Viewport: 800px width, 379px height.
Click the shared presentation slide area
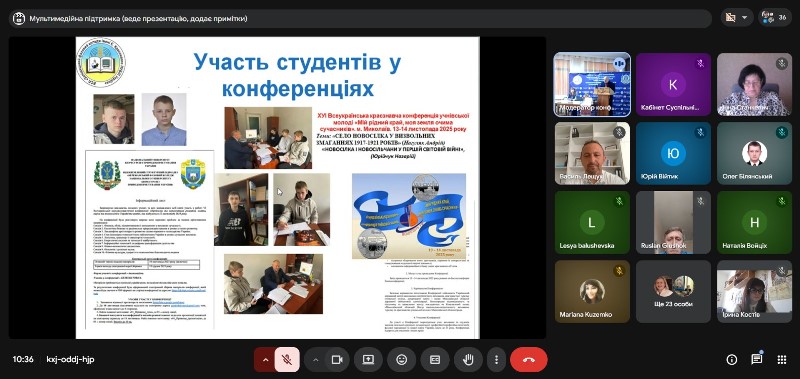[x=278, y=187]
